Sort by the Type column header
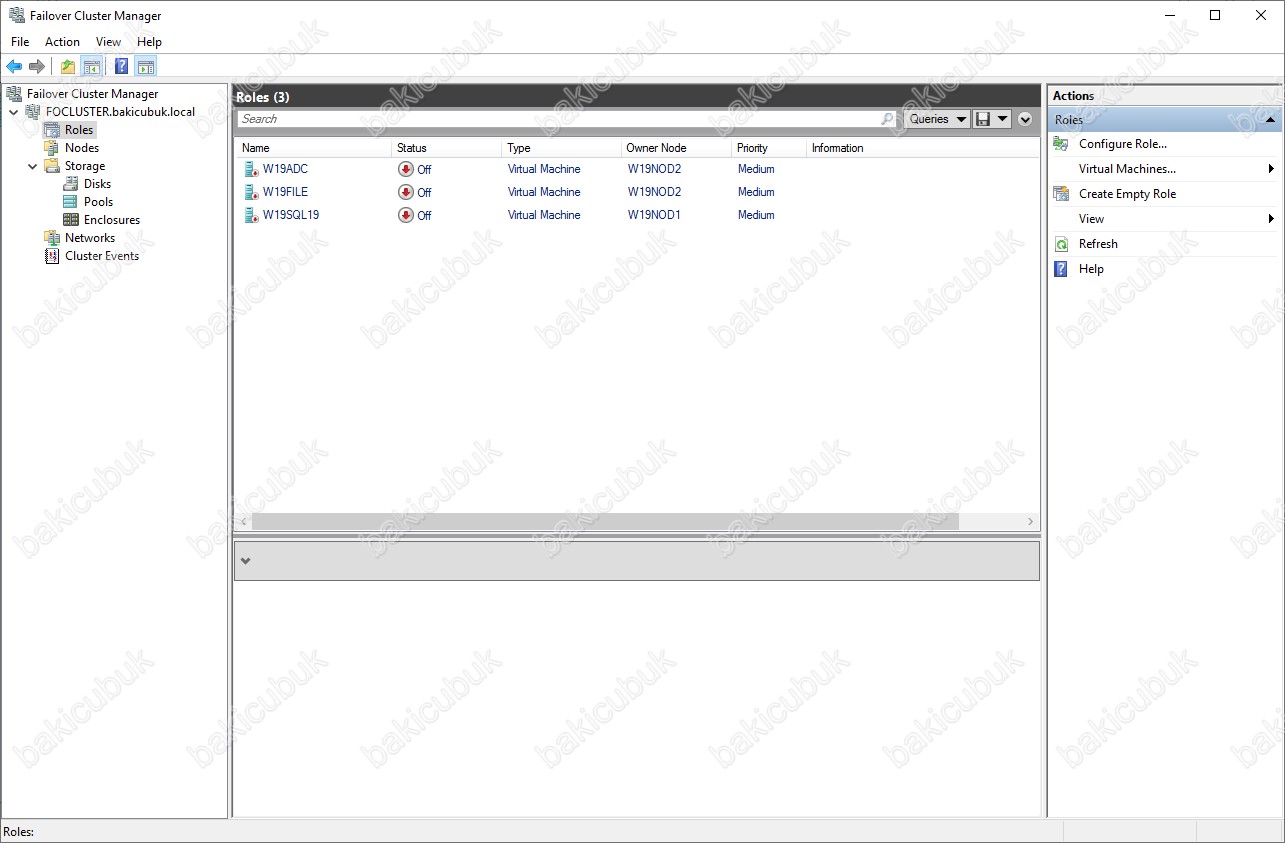 [x=561, y=148]
